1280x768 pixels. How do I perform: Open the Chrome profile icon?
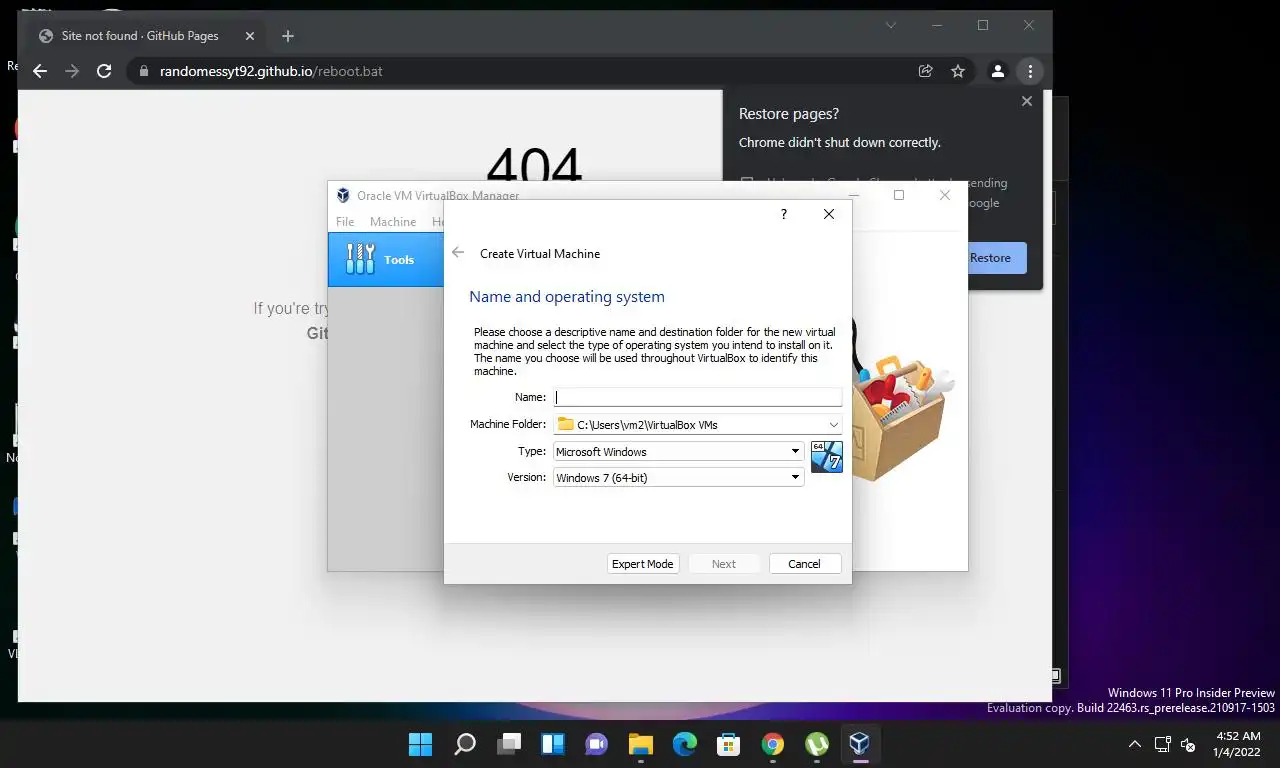[x=997, y=71]
